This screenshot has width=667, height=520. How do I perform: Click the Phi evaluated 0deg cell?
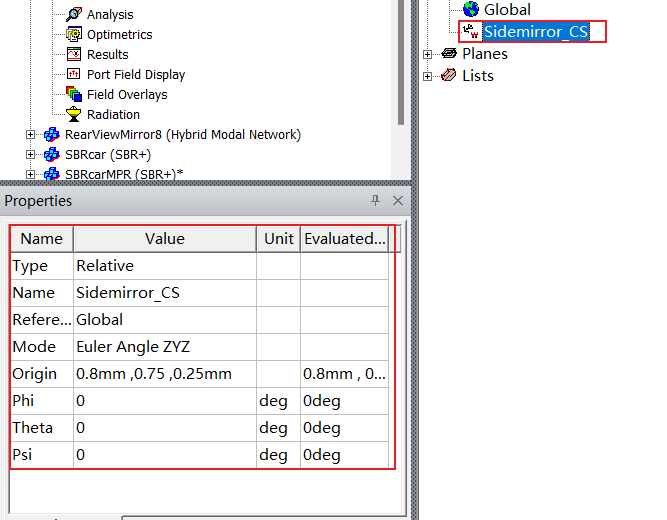(345, 401)
